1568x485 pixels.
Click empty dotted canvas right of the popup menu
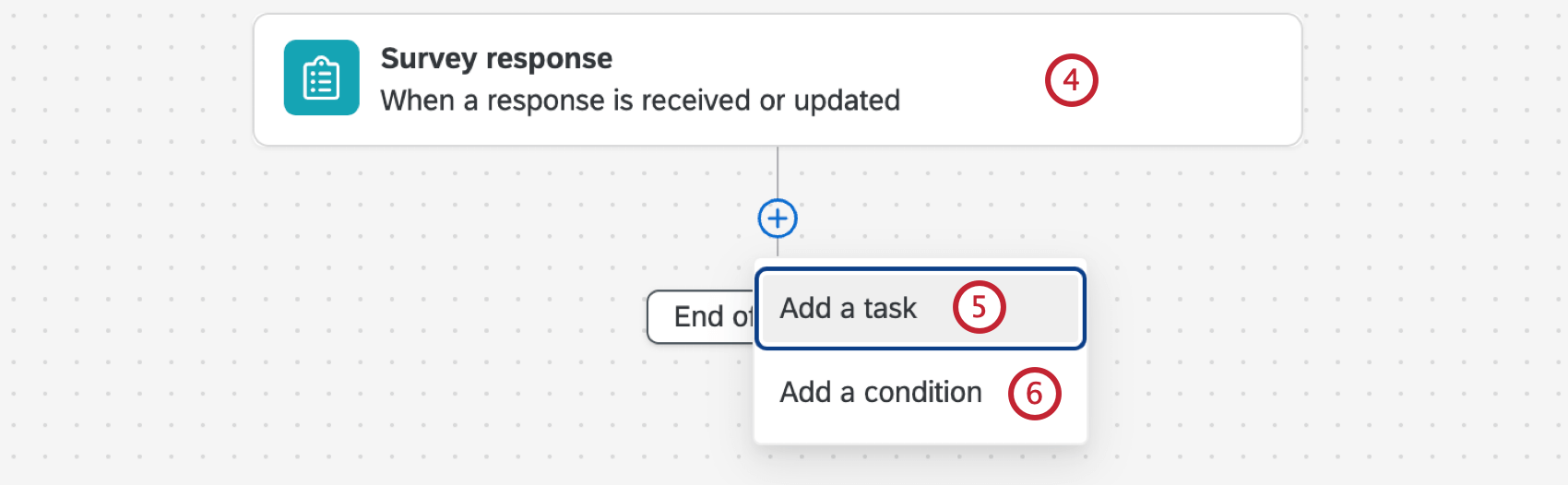[x=1291, y=350]
